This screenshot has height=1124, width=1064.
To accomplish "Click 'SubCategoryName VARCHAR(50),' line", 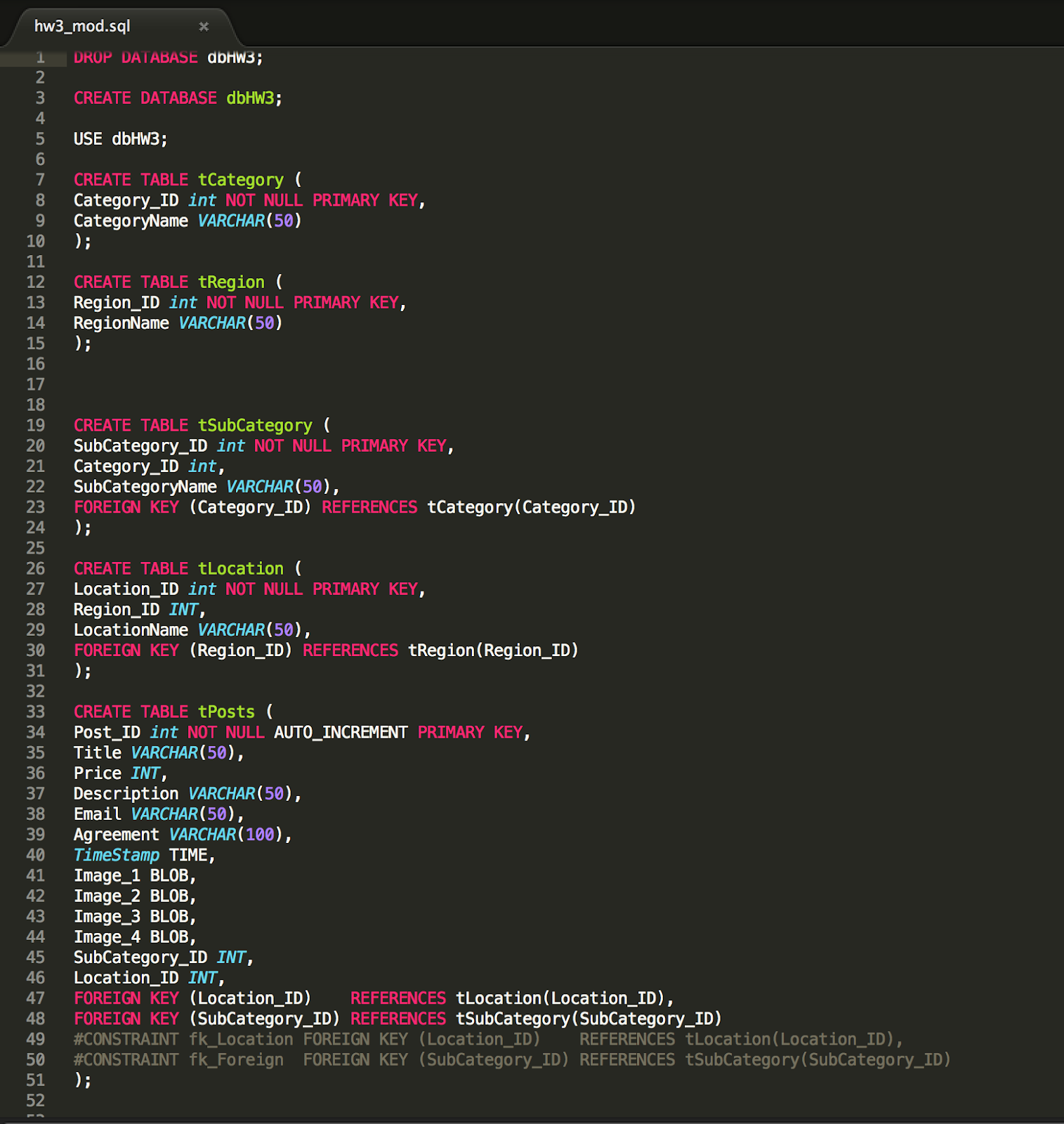I will coord(206,487).
